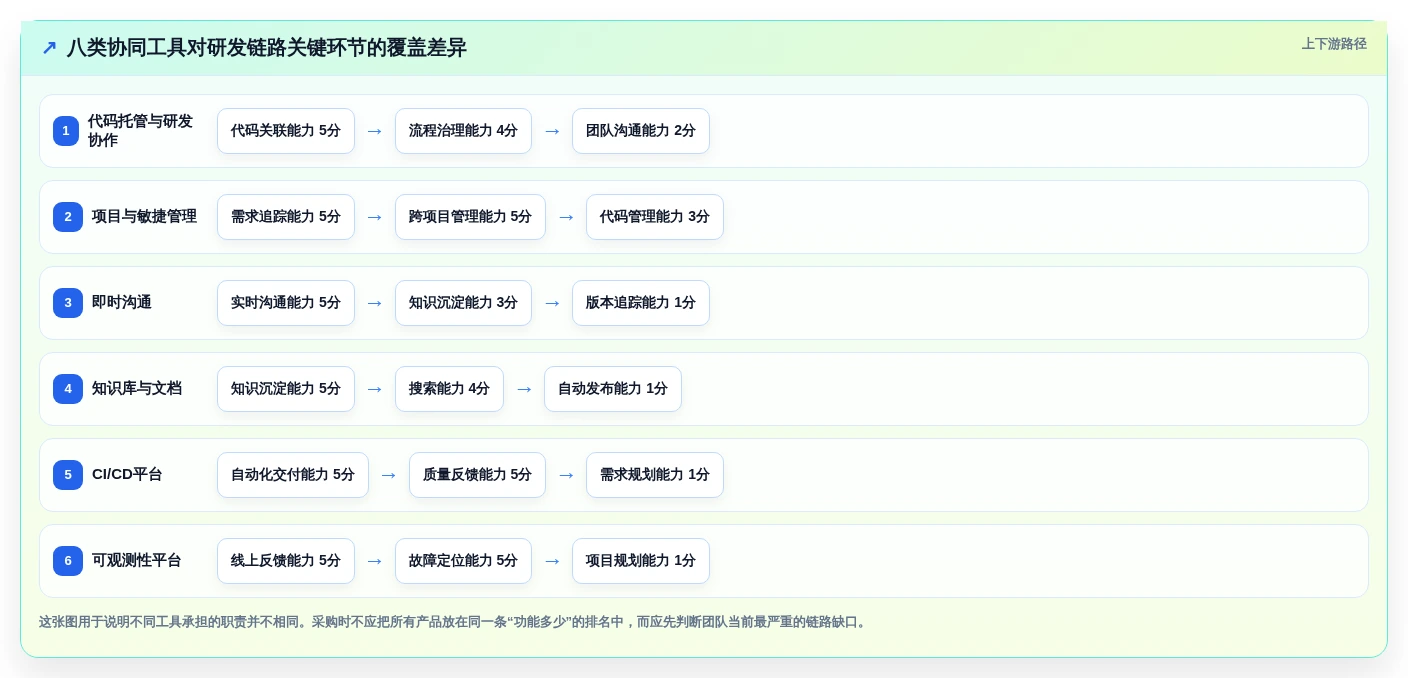1408x678 pixels.
Task: Click the 可观测性平台 row title
Action: click(137, 561)
